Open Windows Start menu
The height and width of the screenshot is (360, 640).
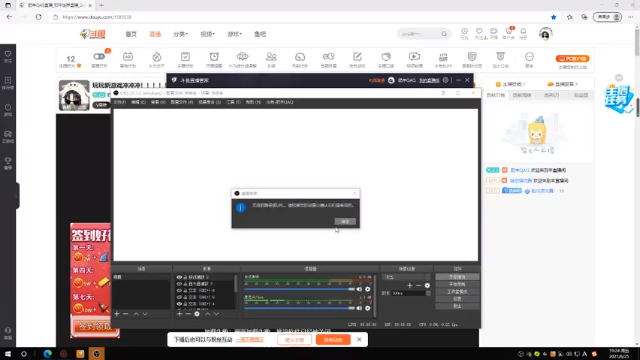pyautogui.click(x=8, y=354)
